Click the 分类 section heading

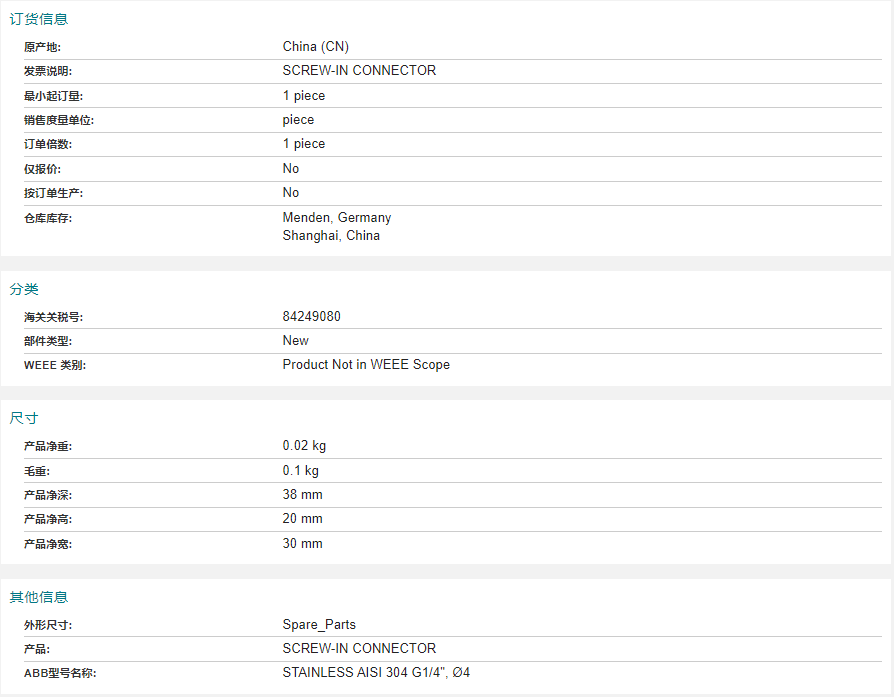pyautogui.click(x=24, y=289)
